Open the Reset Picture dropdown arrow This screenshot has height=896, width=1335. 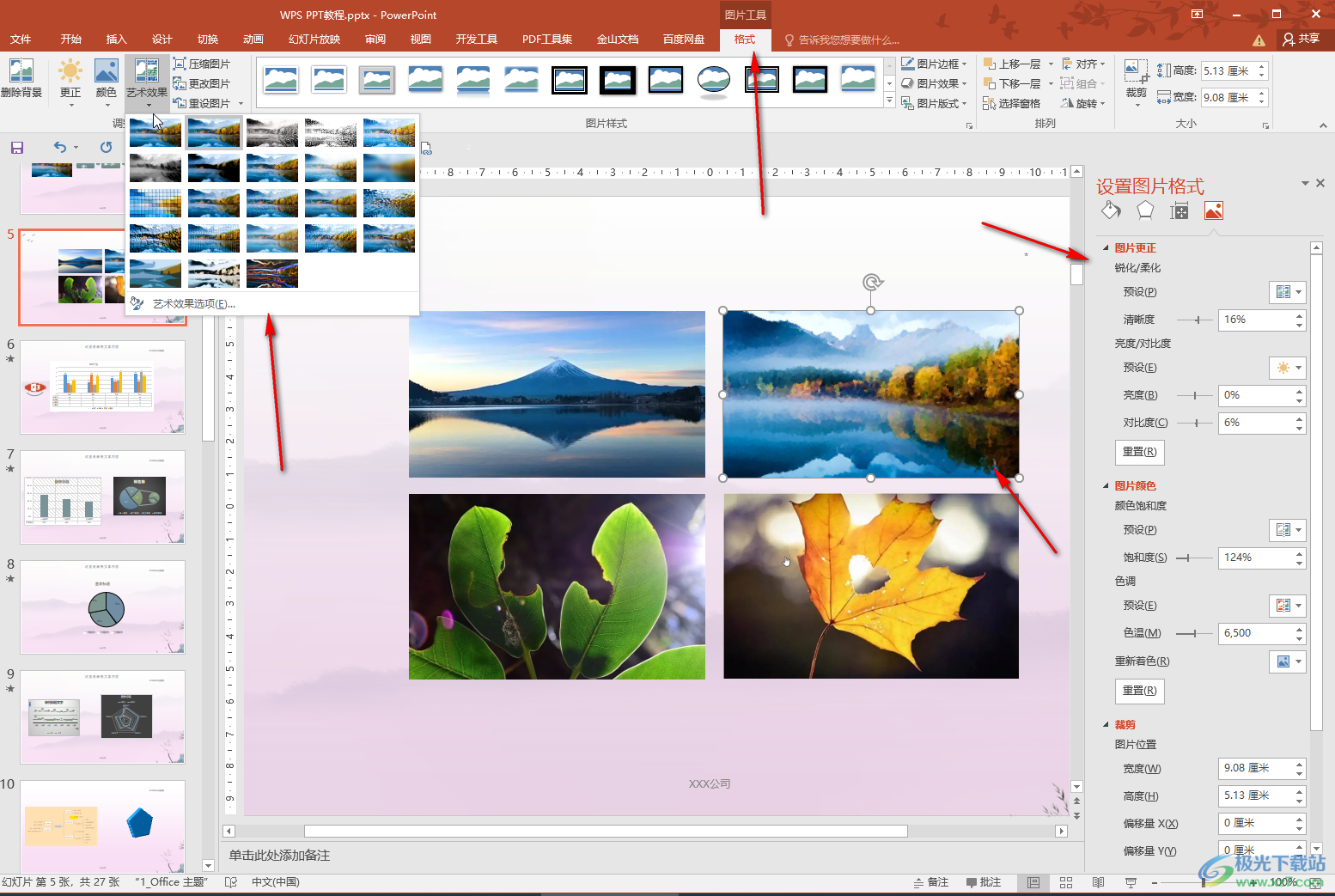241,103
